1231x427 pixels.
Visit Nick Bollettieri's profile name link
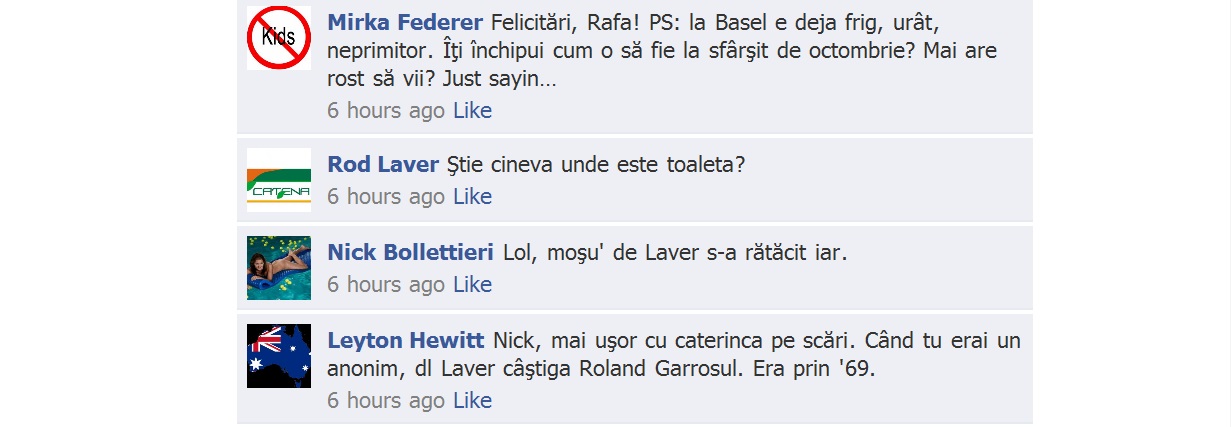[411, 252]
